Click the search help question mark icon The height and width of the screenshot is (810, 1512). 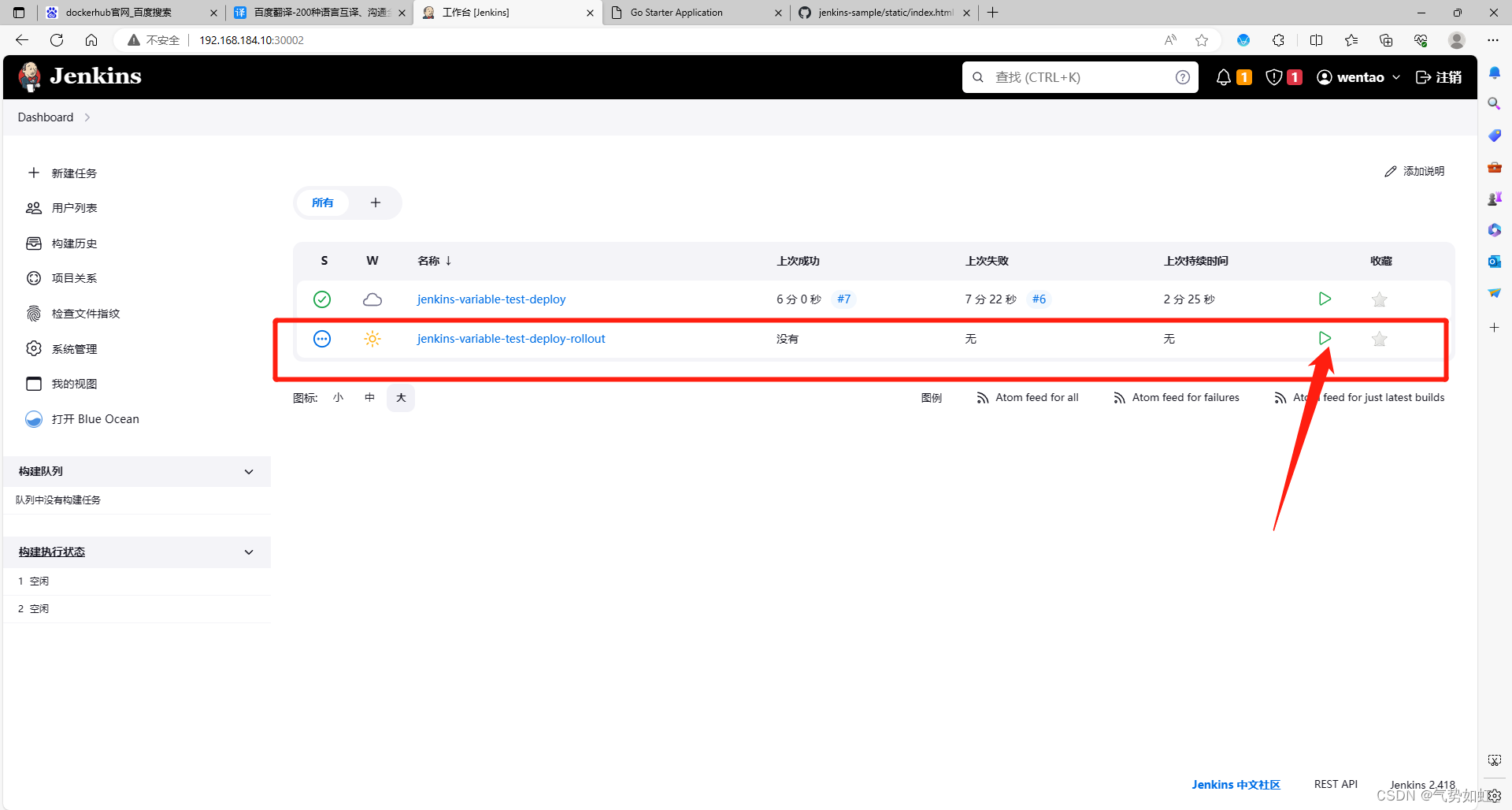(x=1182, y=77)
